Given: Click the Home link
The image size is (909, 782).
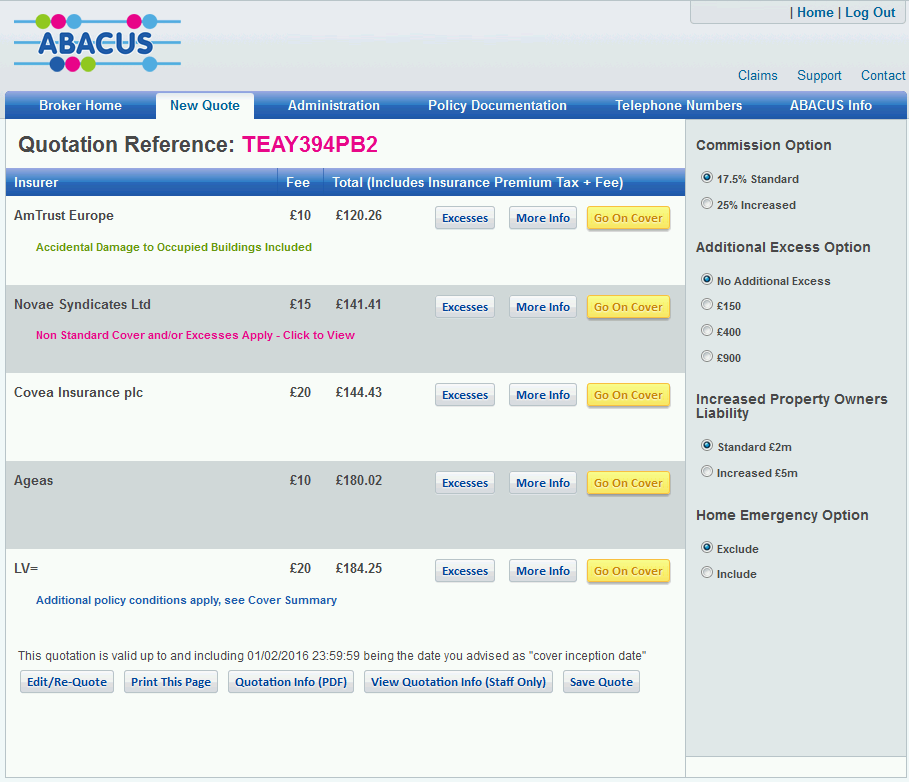Looking at the screenshot, I should click(x=815, y=13).
